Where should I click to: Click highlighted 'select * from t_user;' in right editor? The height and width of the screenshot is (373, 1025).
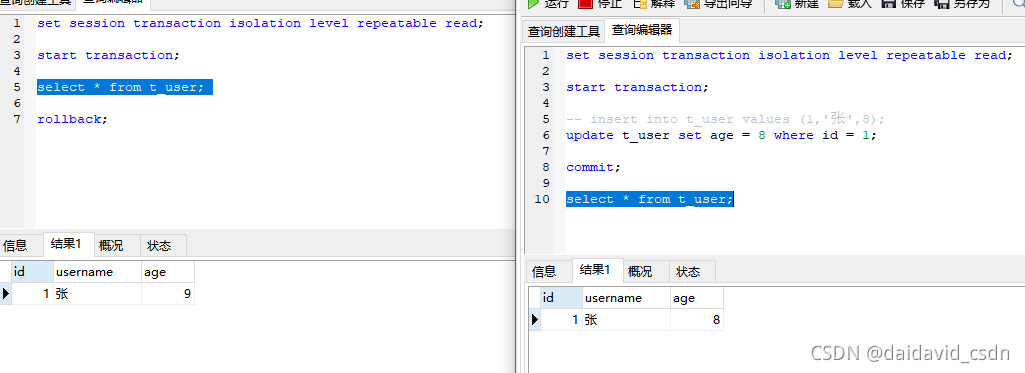[650, 199]
